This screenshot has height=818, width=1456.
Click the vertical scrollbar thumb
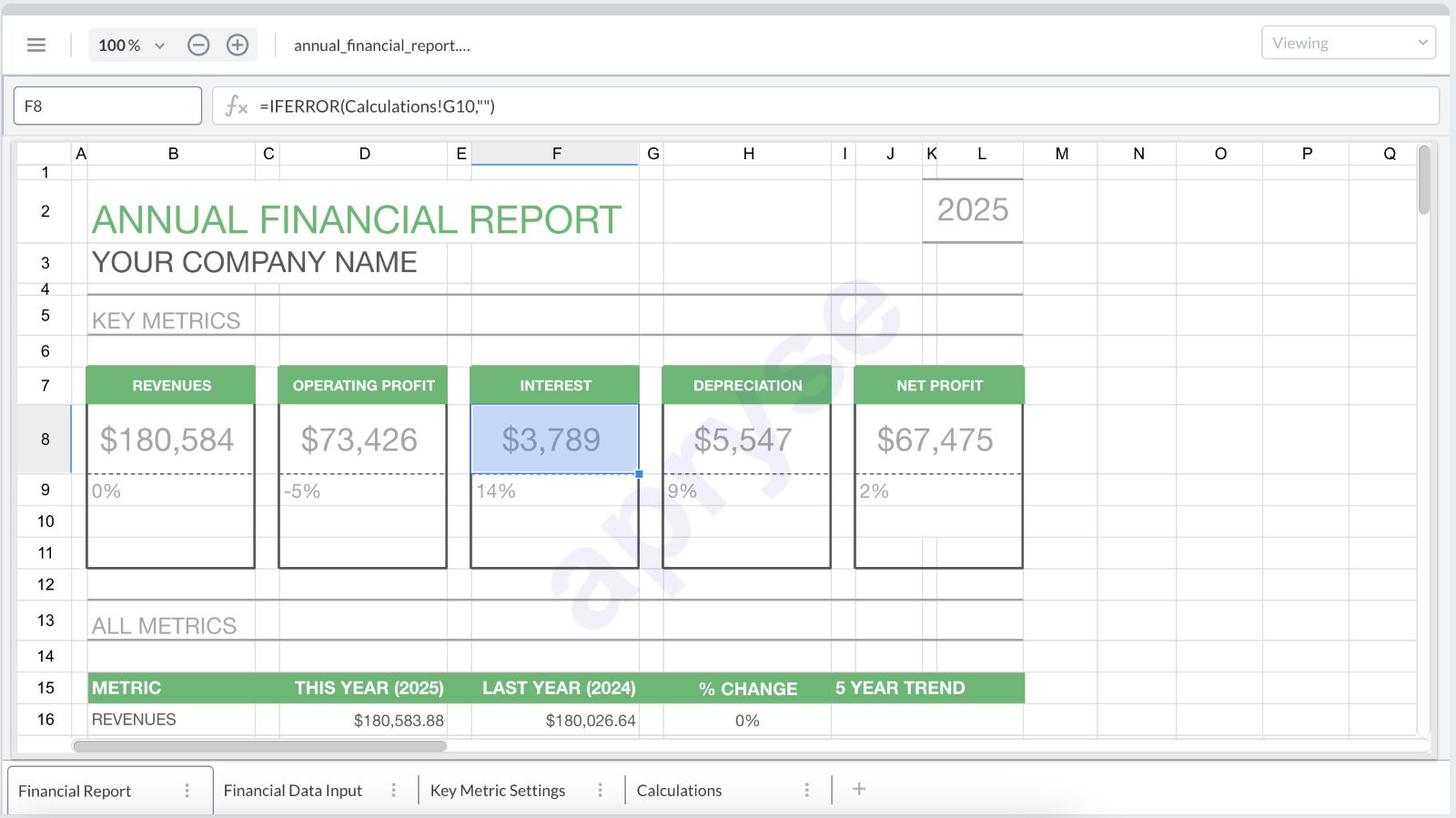1424,180
